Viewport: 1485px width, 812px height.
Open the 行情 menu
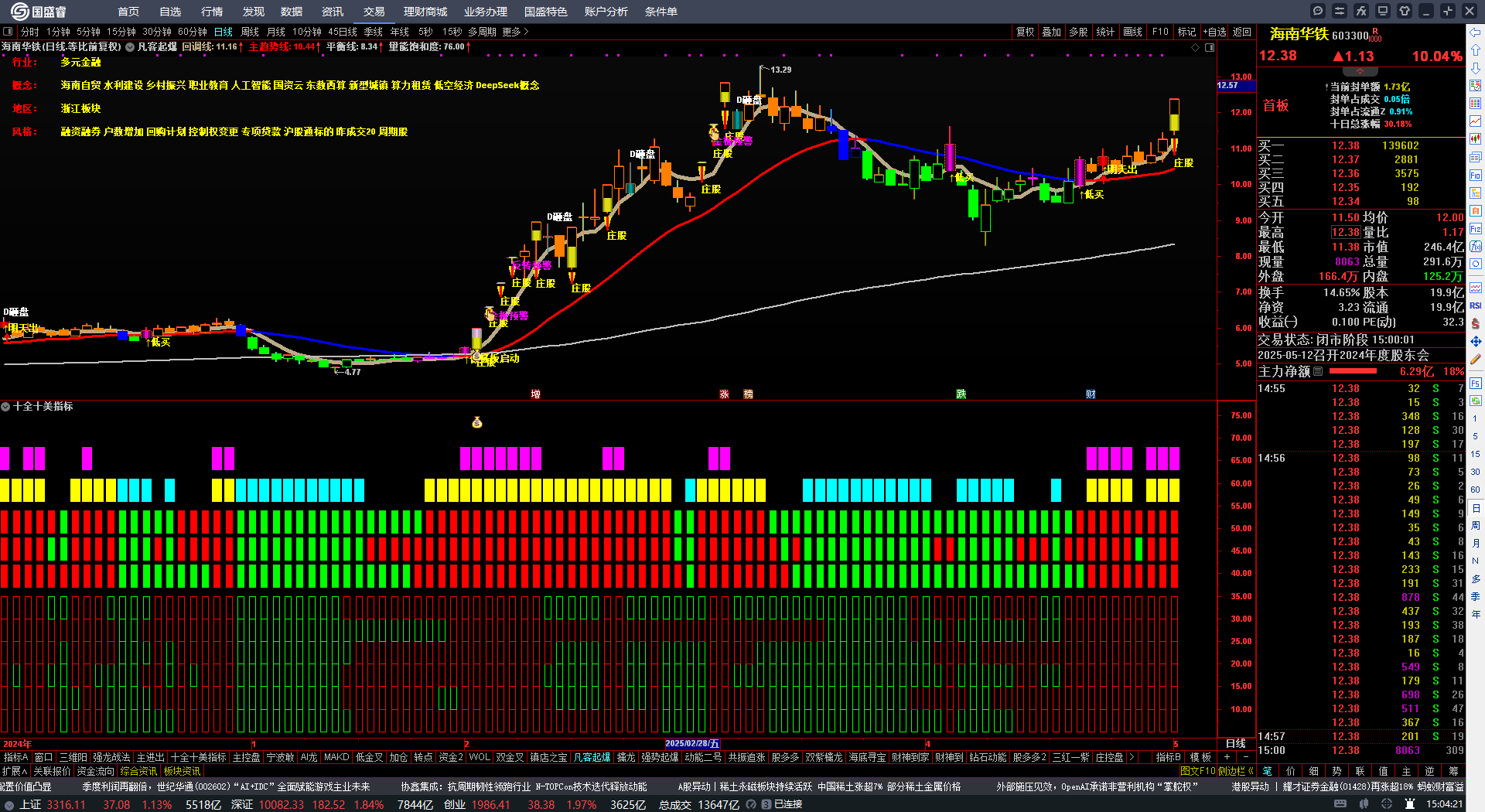(x=212, y=12)
